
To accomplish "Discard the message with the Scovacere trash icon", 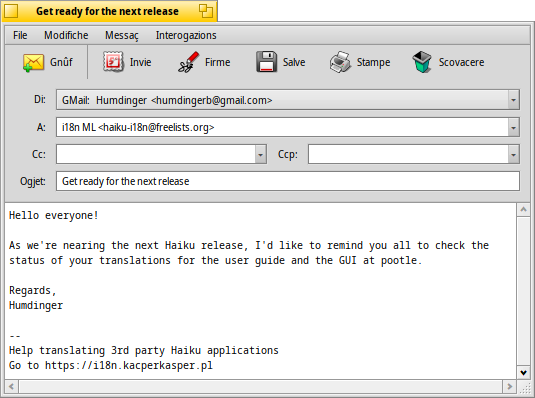I will point(422,62).
